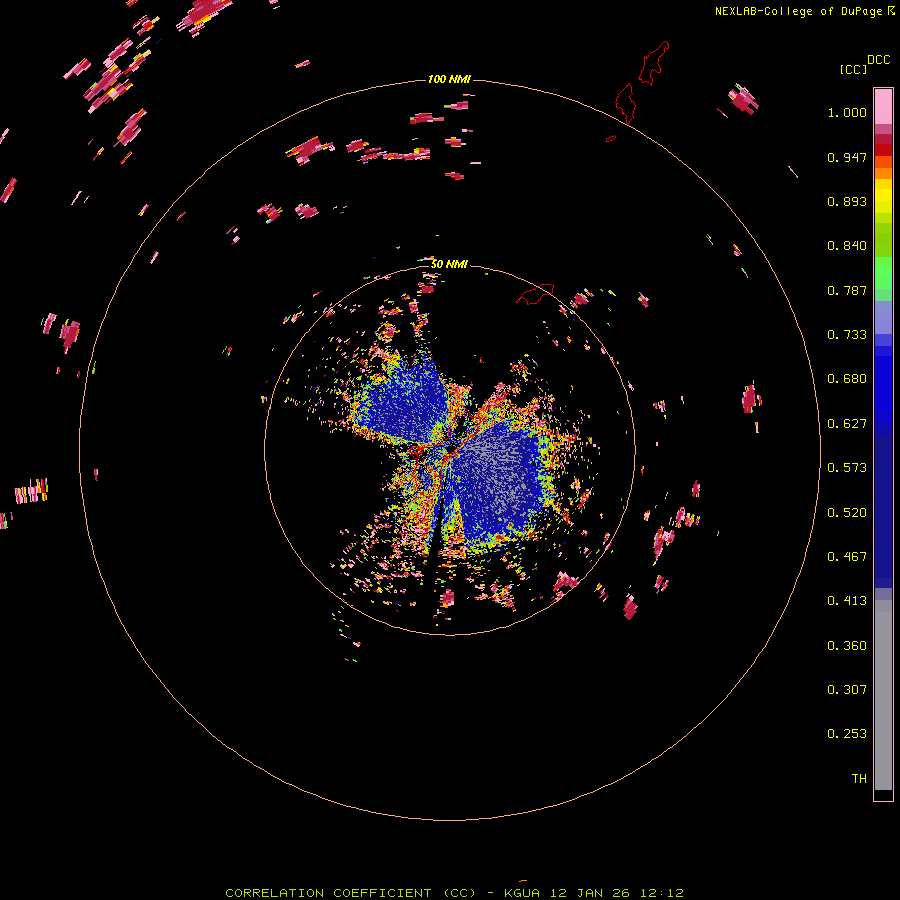Click the 100 NMI range ring label
Screen dimensions: 900x900
(x=449, y=79)
